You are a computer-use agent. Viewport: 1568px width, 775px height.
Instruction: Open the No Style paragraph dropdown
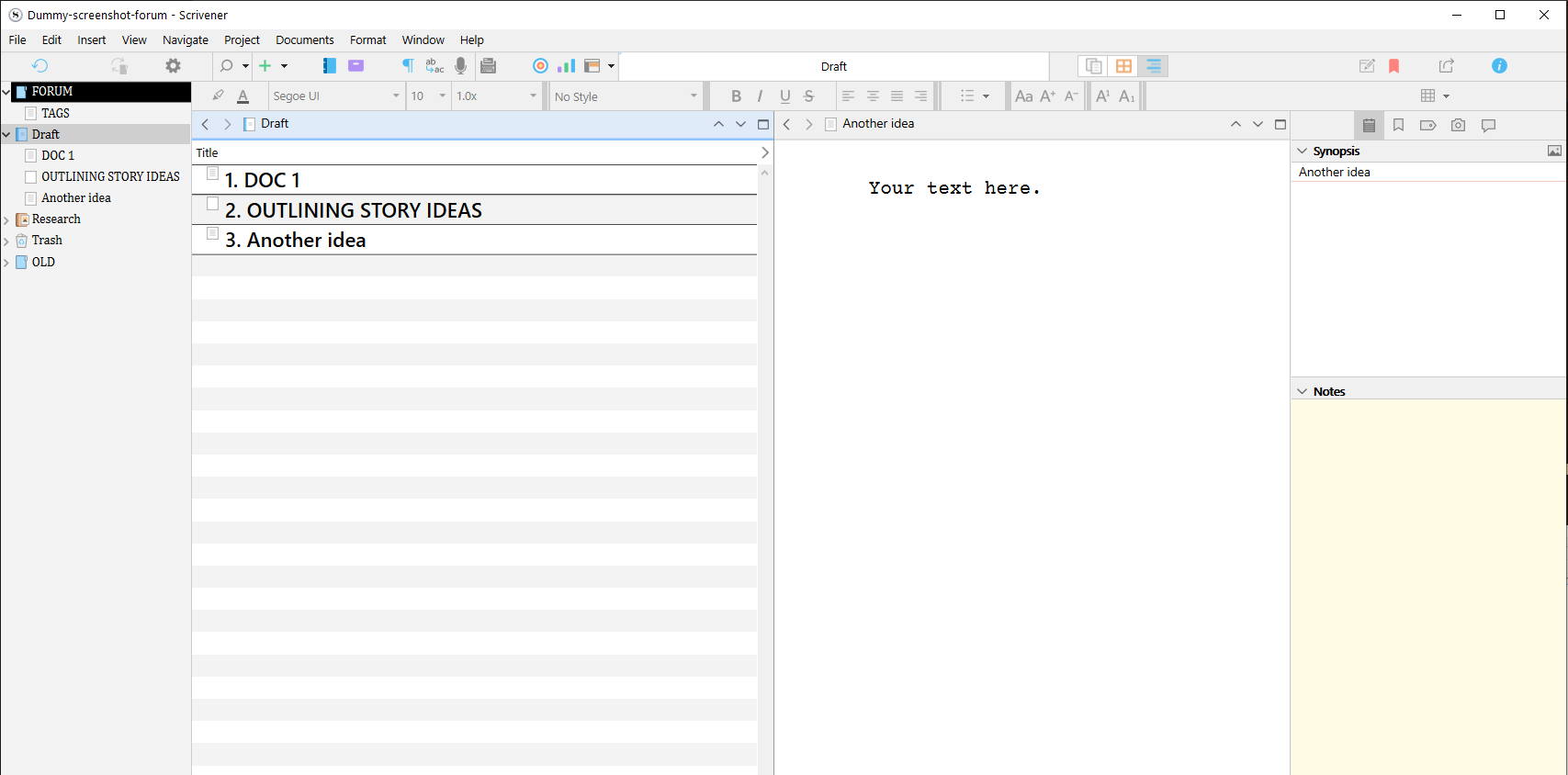626,96
